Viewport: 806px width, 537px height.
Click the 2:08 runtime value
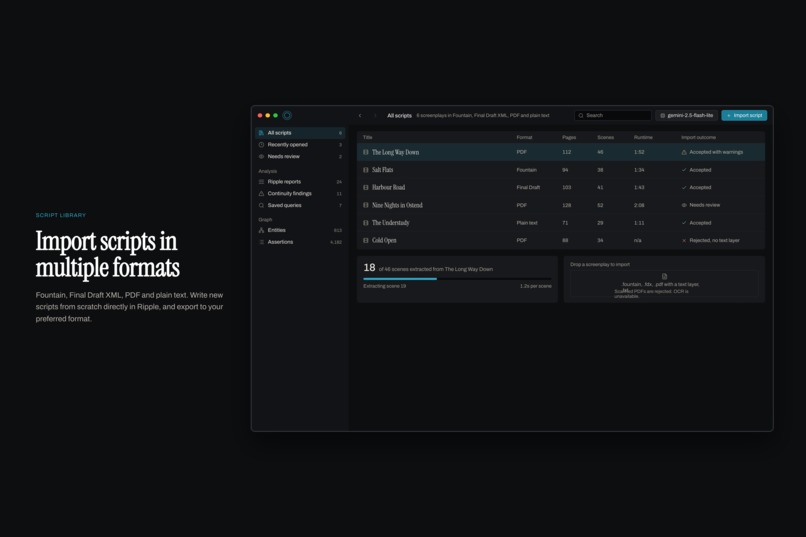[639, 205]
